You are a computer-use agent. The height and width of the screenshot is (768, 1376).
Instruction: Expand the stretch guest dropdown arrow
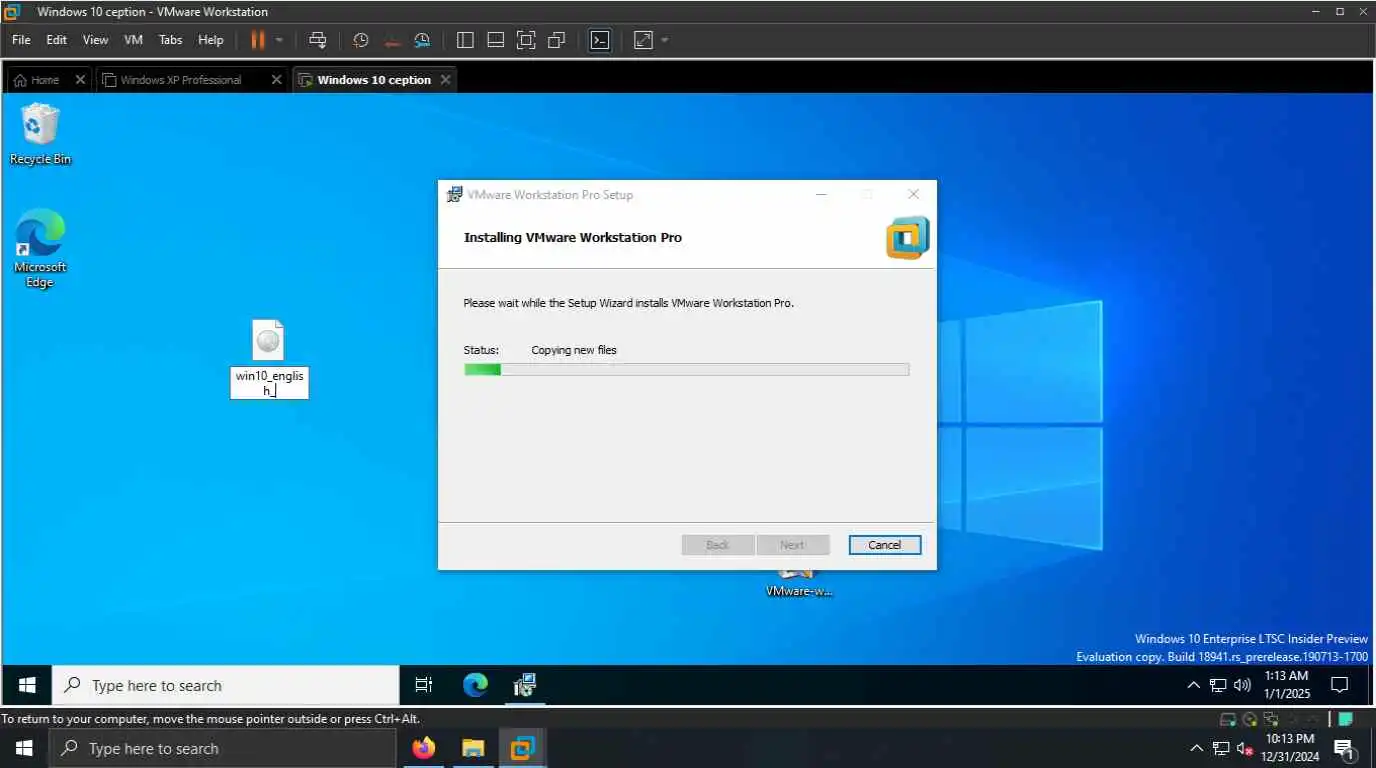pyautogui.click(x=665, y=40)
